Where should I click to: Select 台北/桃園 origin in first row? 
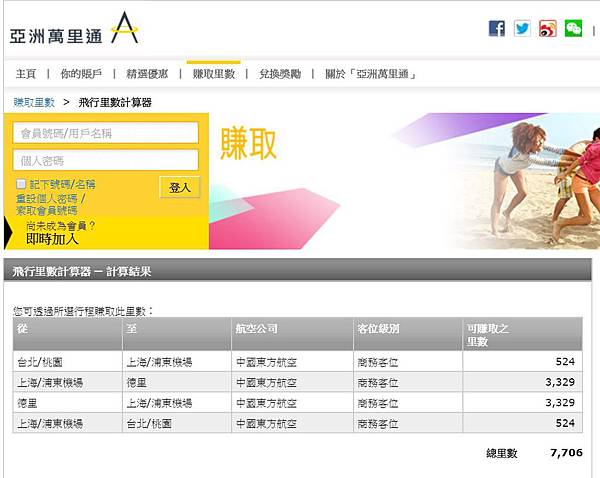point(40,362)
